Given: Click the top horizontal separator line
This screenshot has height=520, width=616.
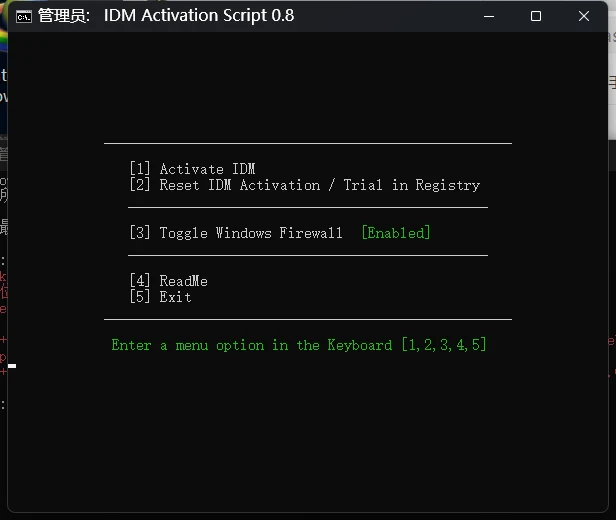Looking at the screenshot, I should 308,144.
